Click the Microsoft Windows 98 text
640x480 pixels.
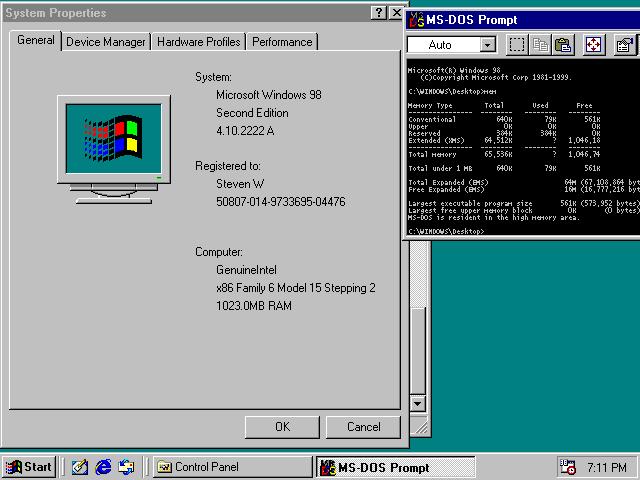coord(269,95)
